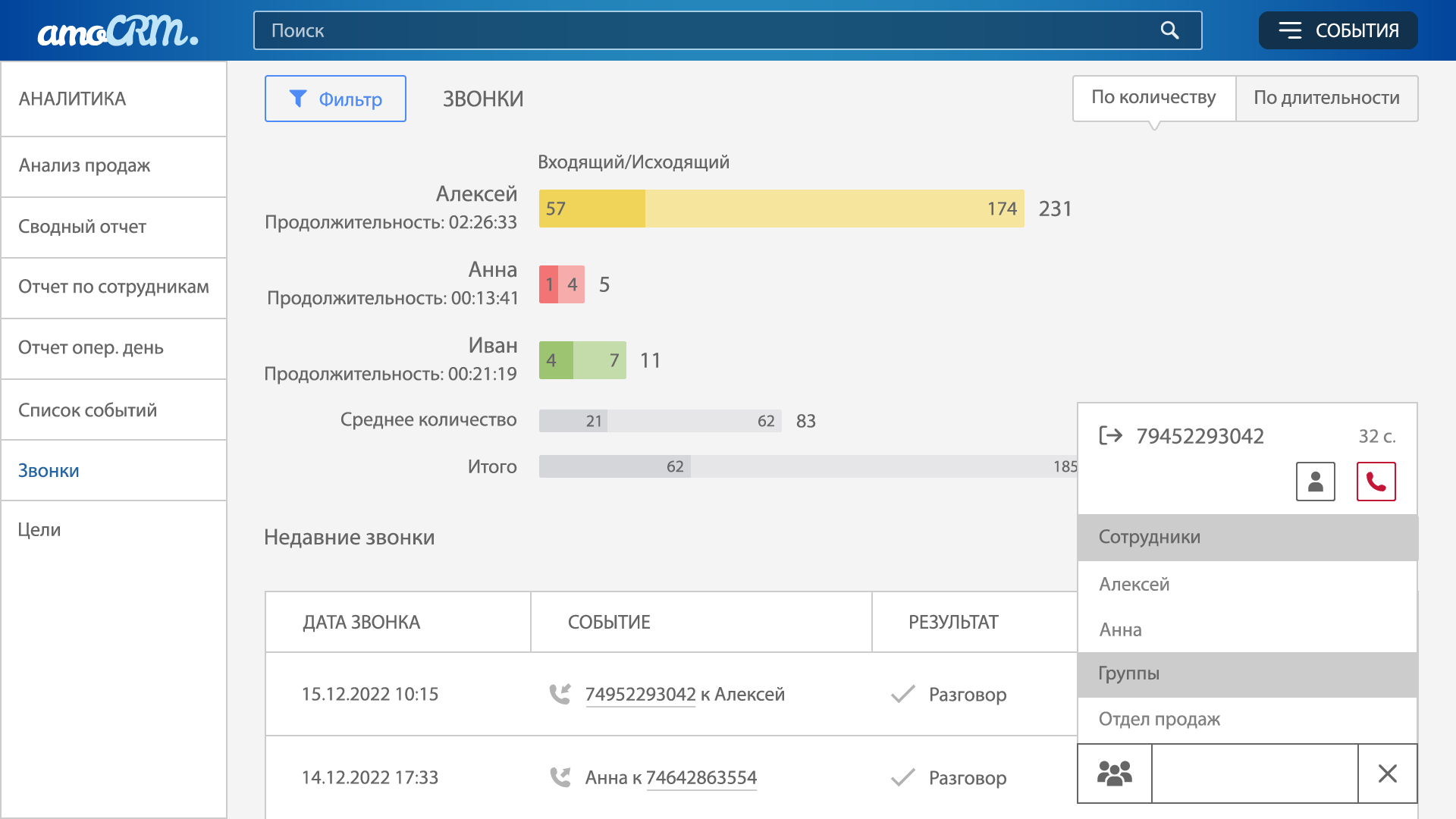Screen dimensions: 1456x819
Task: Click Среднее количество incoming bar 21
Action: 573,421
